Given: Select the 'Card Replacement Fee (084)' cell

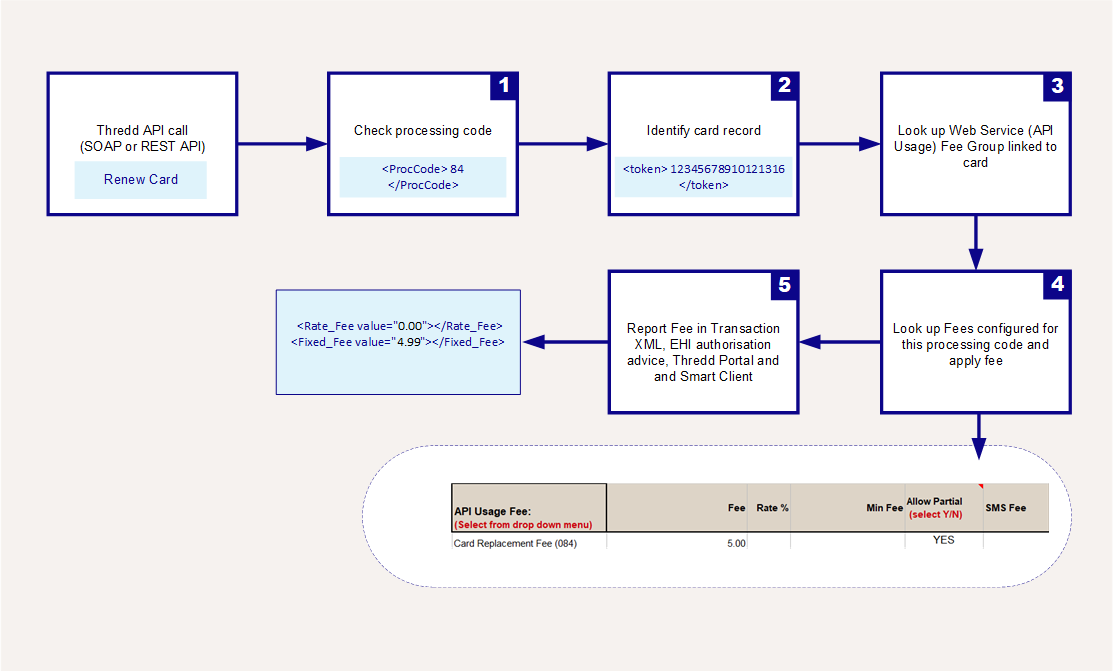Looking at the screenshot, I should [x=515, y=543].
